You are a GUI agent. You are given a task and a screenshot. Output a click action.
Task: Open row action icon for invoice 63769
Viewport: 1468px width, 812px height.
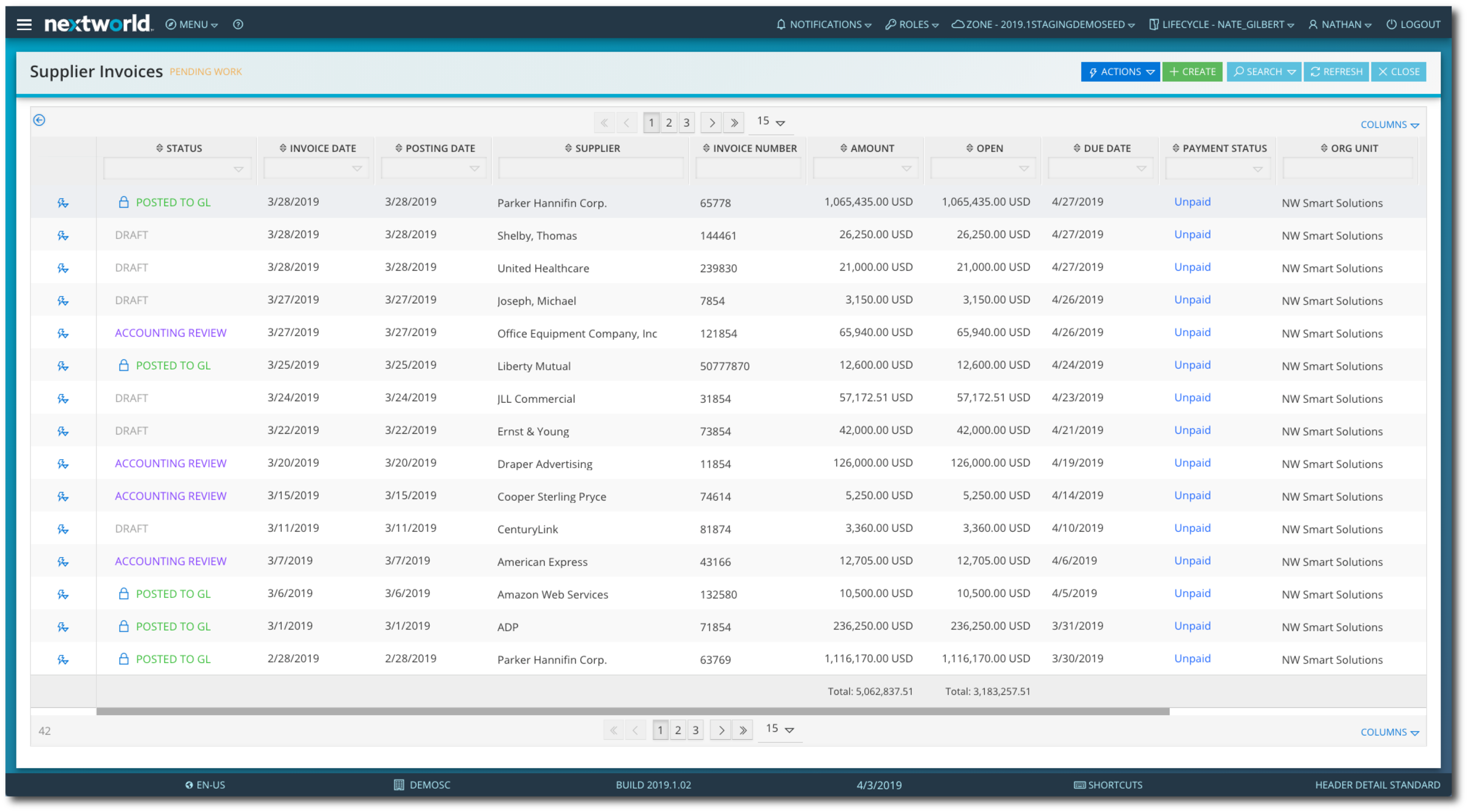(63, 659)
